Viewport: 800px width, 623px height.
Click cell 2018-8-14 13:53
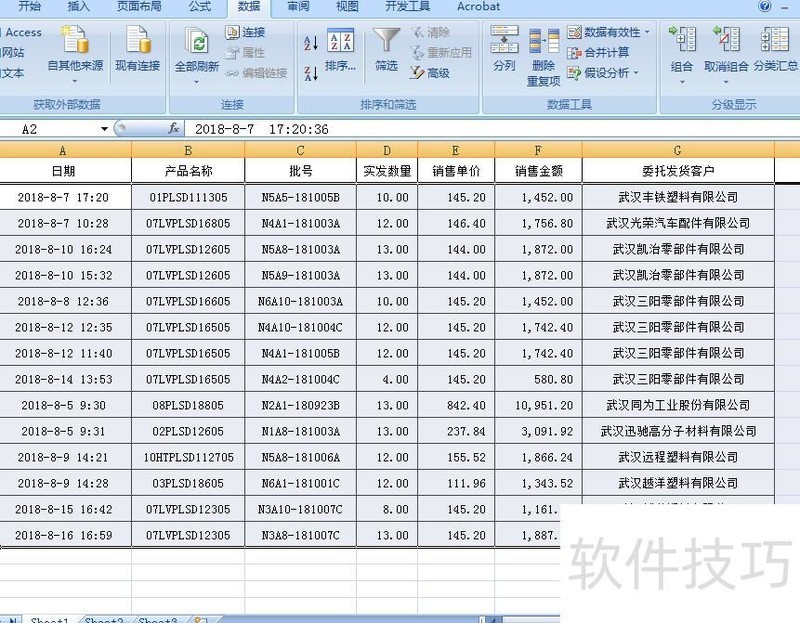click(64, 380)
